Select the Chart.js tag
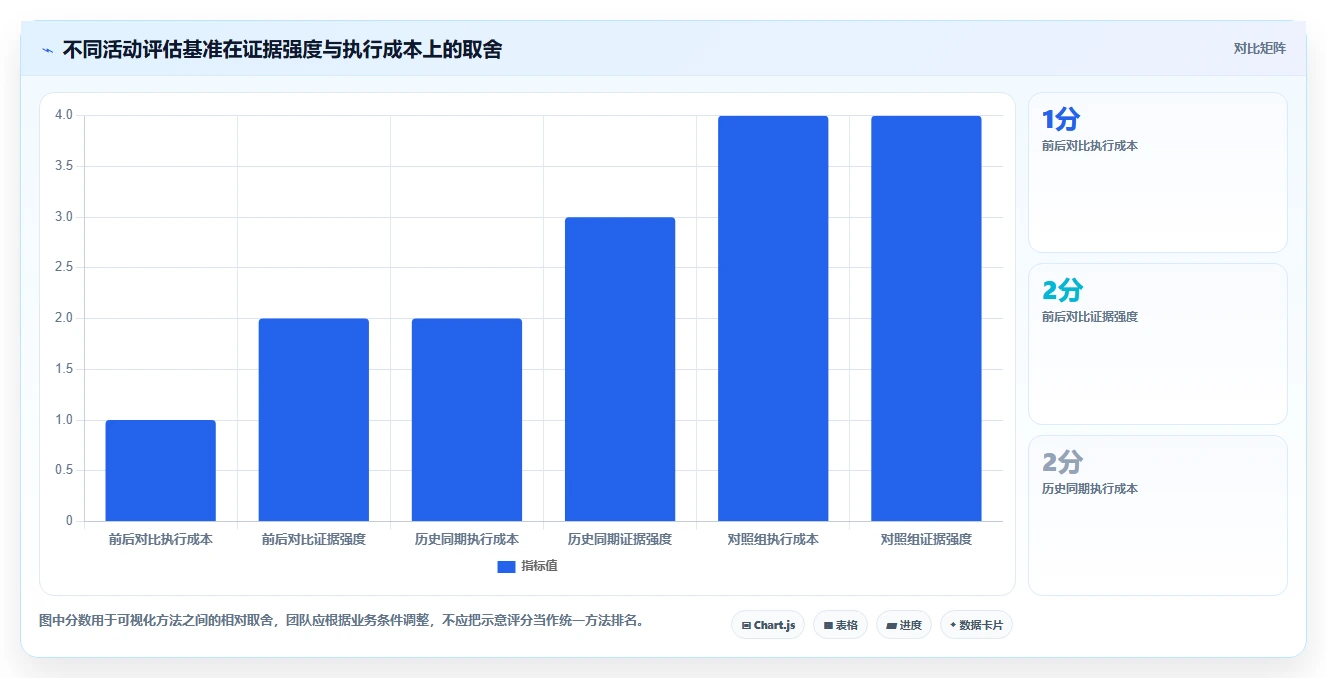 (x=768, y=625)
